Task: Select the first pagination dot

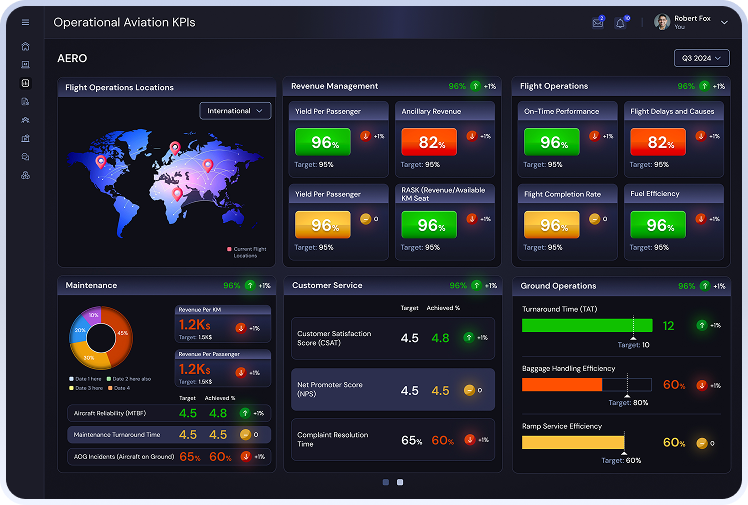Action: click(x=384, y=482)
